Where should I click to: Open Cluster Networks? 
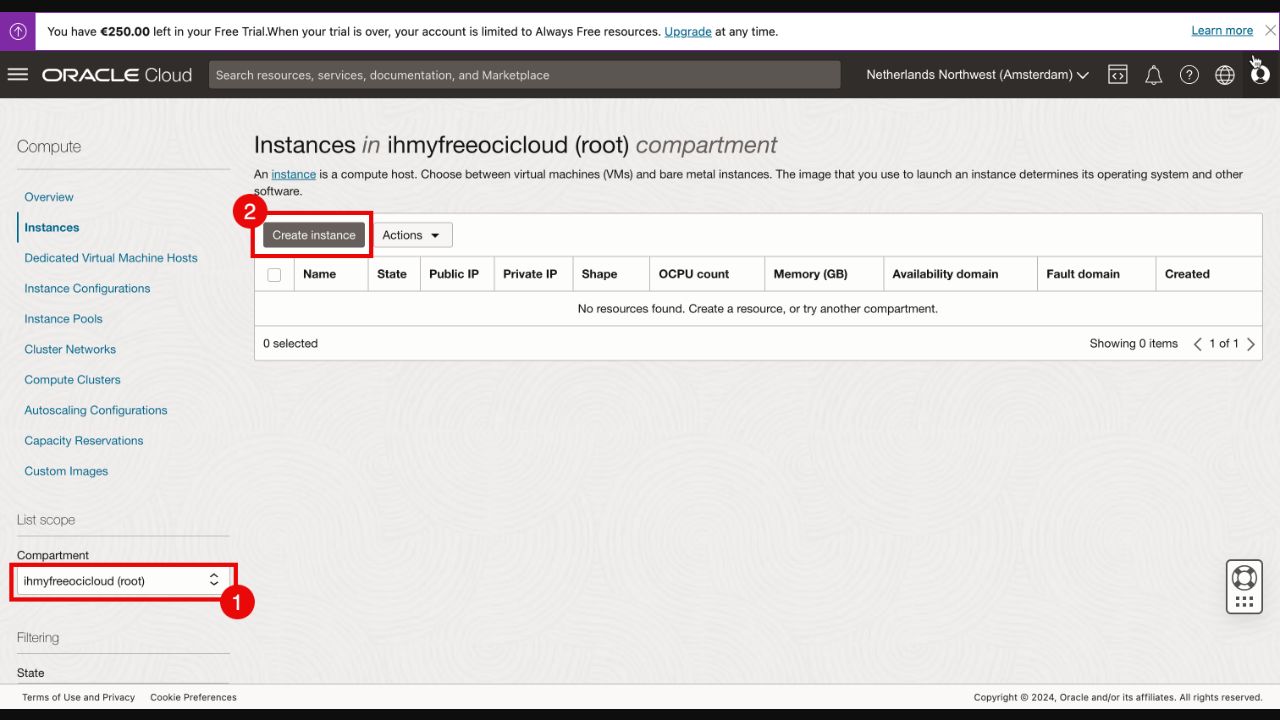(70, 350)
